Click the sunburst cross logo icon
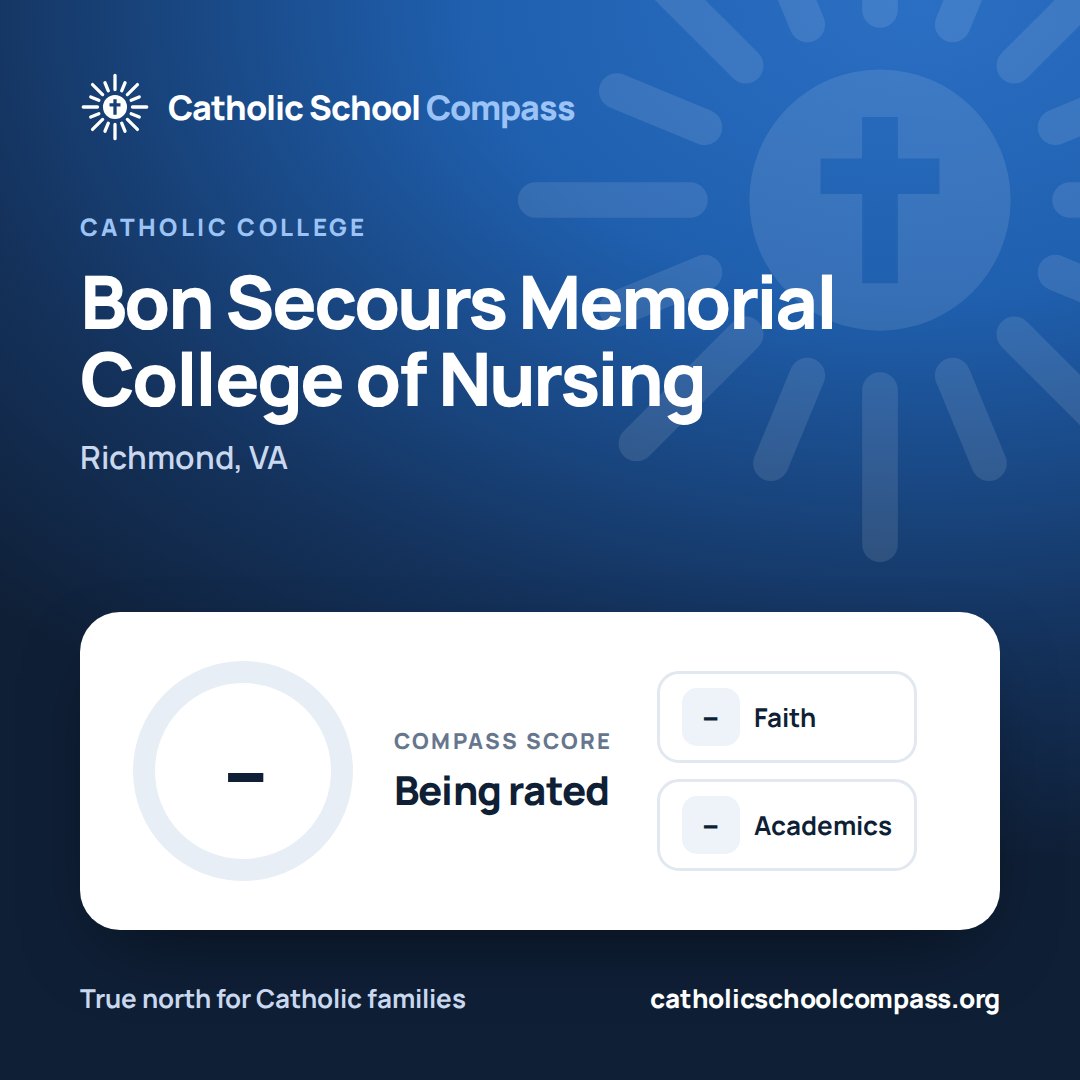The image size is (1080, 1080). pyautogui.click(x=114, y=107)
